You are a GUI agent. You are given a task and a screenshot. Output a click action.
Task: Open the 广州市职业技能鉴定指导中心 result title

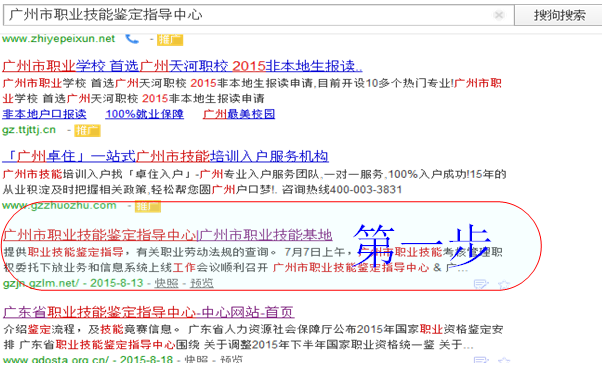(167, 235)
